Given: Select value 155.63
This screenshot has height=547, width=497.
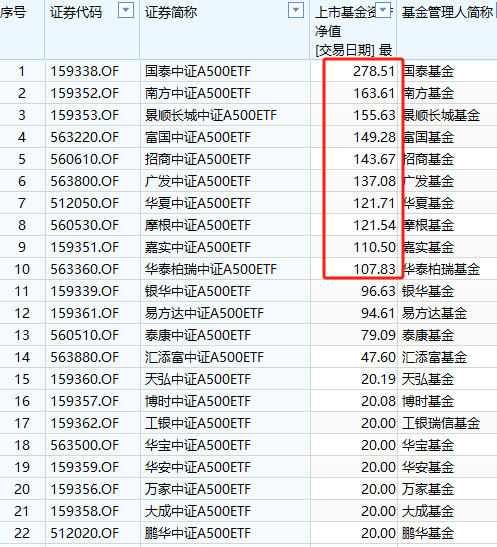Looking at the screenshot, I should [374, 115].
